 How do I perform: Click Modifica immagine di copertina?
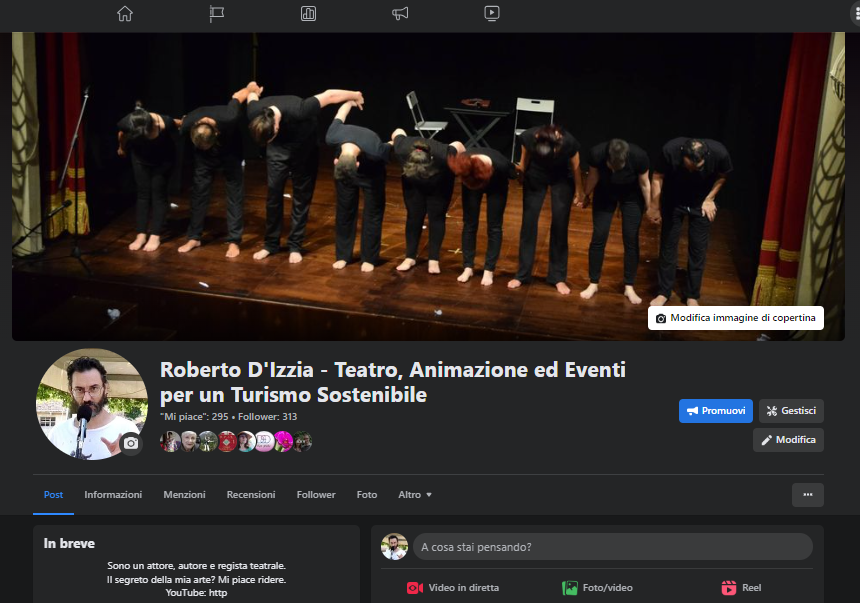735,318
